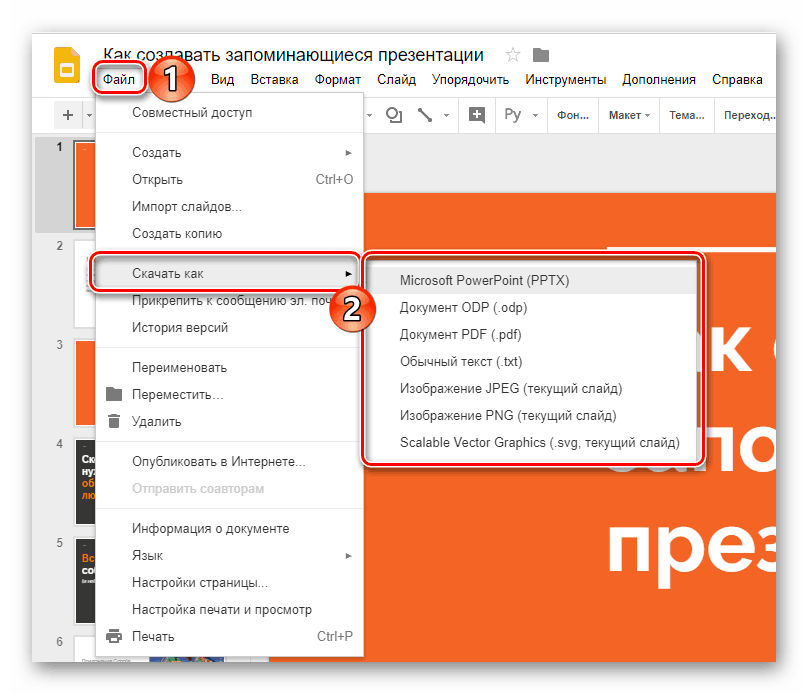Open the Вид menu

click(x=223, y=80)
